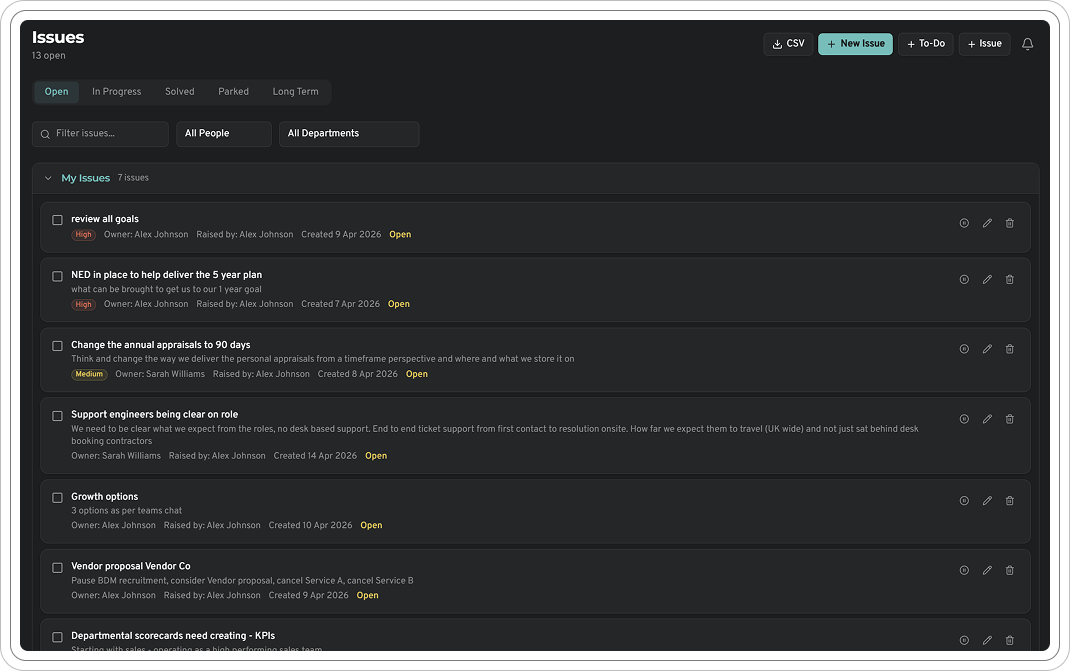The image size is (1070, 671).
Task: Switch to the In Progress tab
Action: (x=116, y=91)
